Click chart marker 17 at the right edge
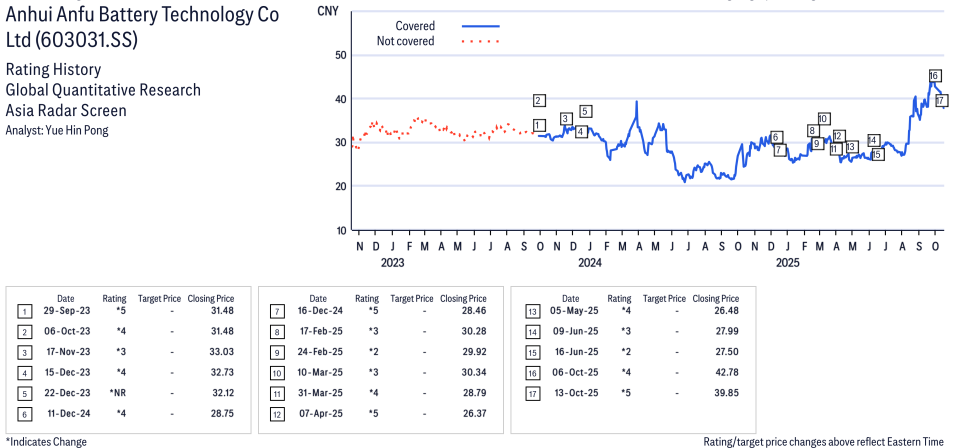Image resolution: width=955 pixels, height=448 pixels. click(x=941, y=101)
